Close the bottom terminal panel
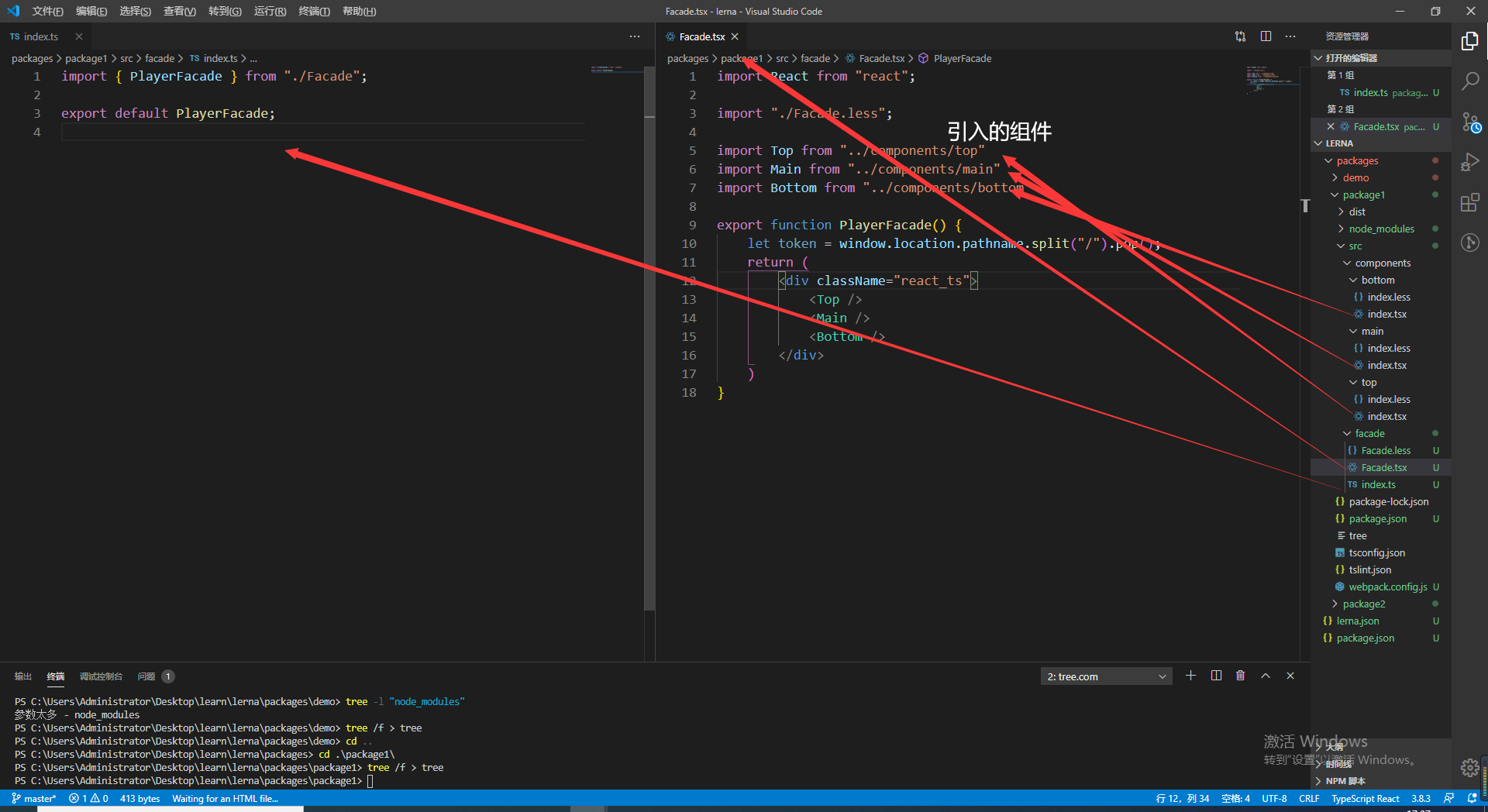The width and height of the screenshot is (1488, 812). point(1290,676)
